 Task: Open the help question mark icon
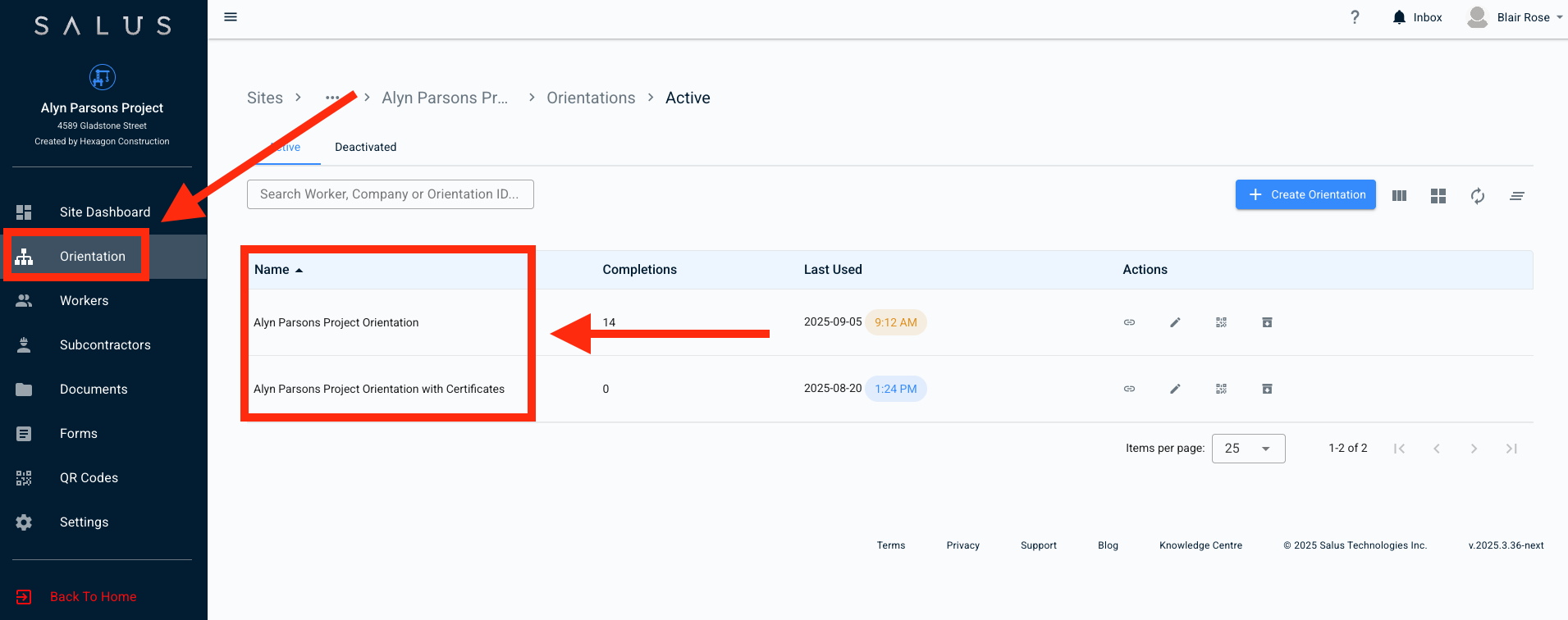pos(1355,17)
